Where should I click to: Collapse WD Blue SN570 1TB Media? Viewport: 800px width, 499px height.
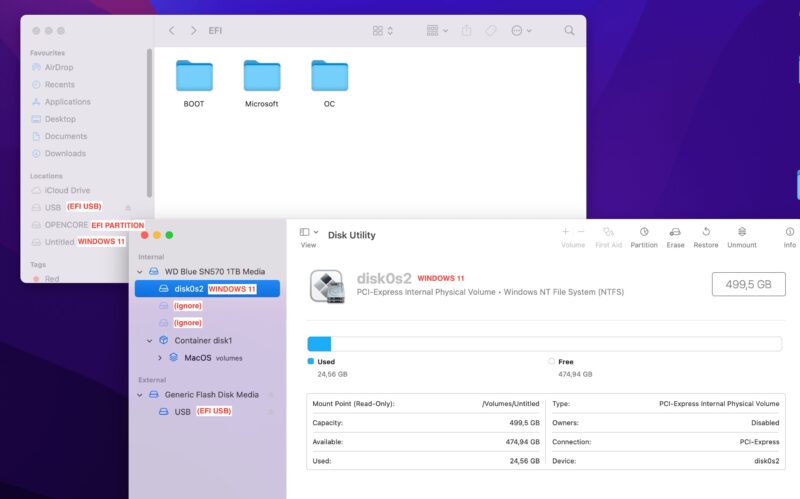click(x=140, y=272)
